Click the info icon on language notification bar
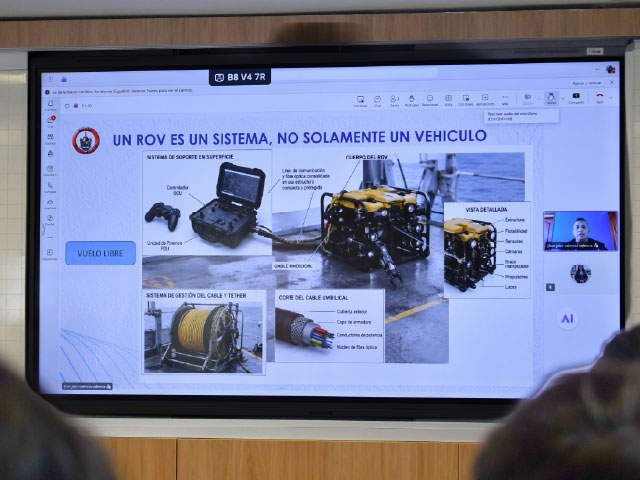The width and height of the screenshot is (640, 480). point(47,92)
